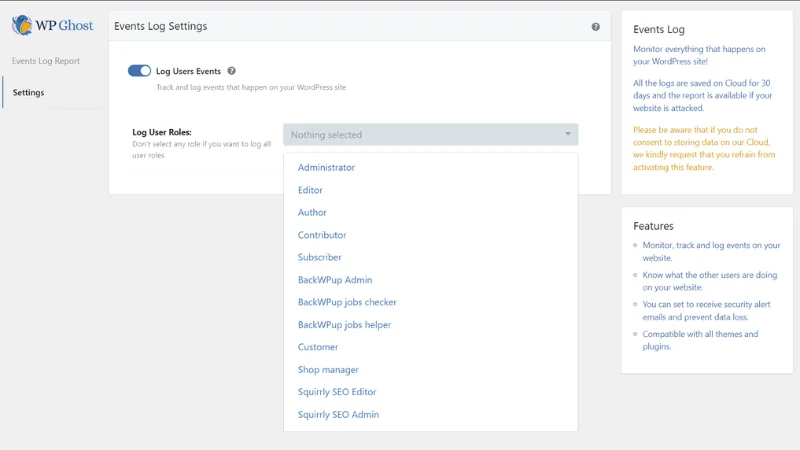
Task: Toggle the Log Users Events switch
Action: (139, 71)
